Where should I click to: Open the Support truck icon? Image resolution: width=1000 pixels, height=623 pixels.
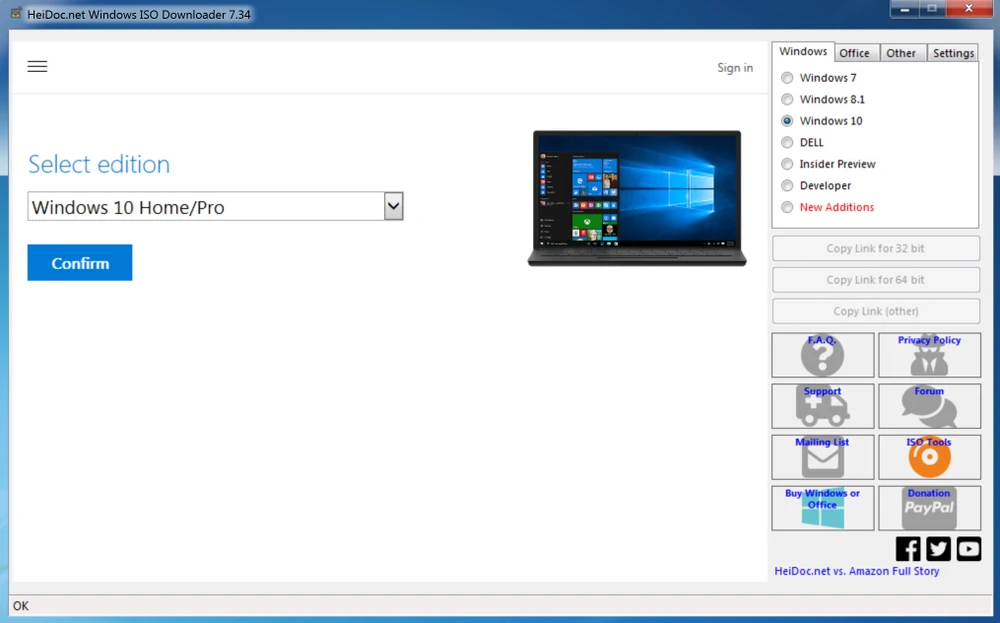(822, 406)
